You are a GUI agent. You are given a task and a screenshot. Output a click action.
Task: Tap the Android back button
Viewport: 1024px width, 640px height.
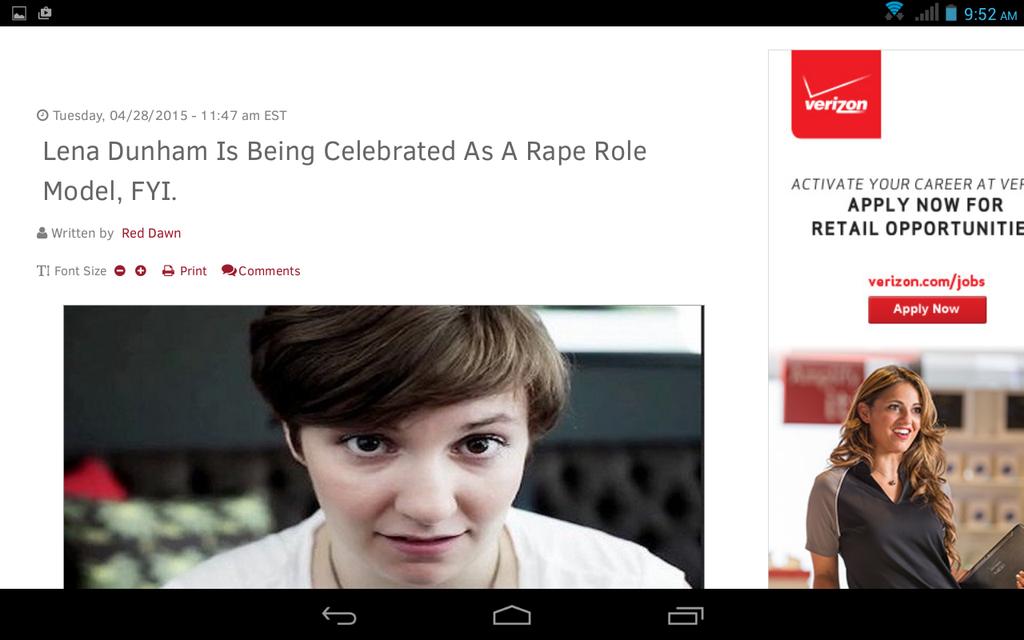[339, 615]
